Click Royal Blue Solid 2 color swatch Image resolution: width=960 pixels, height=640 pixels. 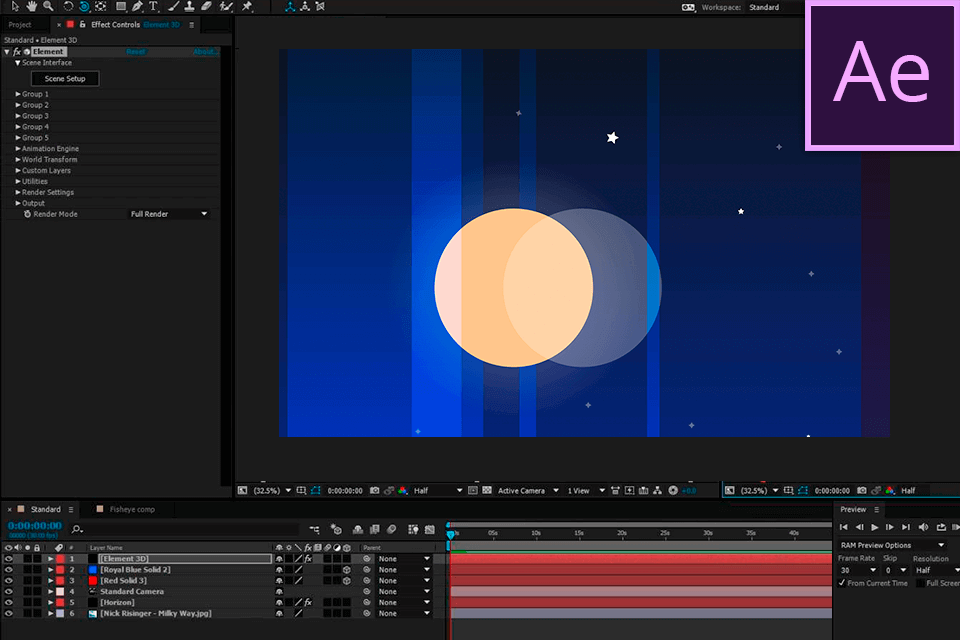pyautogui.click(x=92, y=570)
